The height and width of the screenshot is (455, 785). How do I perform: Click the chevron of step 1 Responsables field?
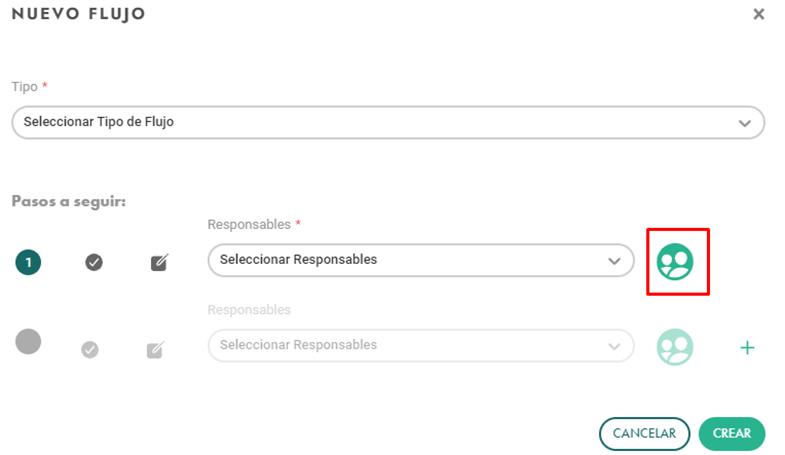click(614, 261)
